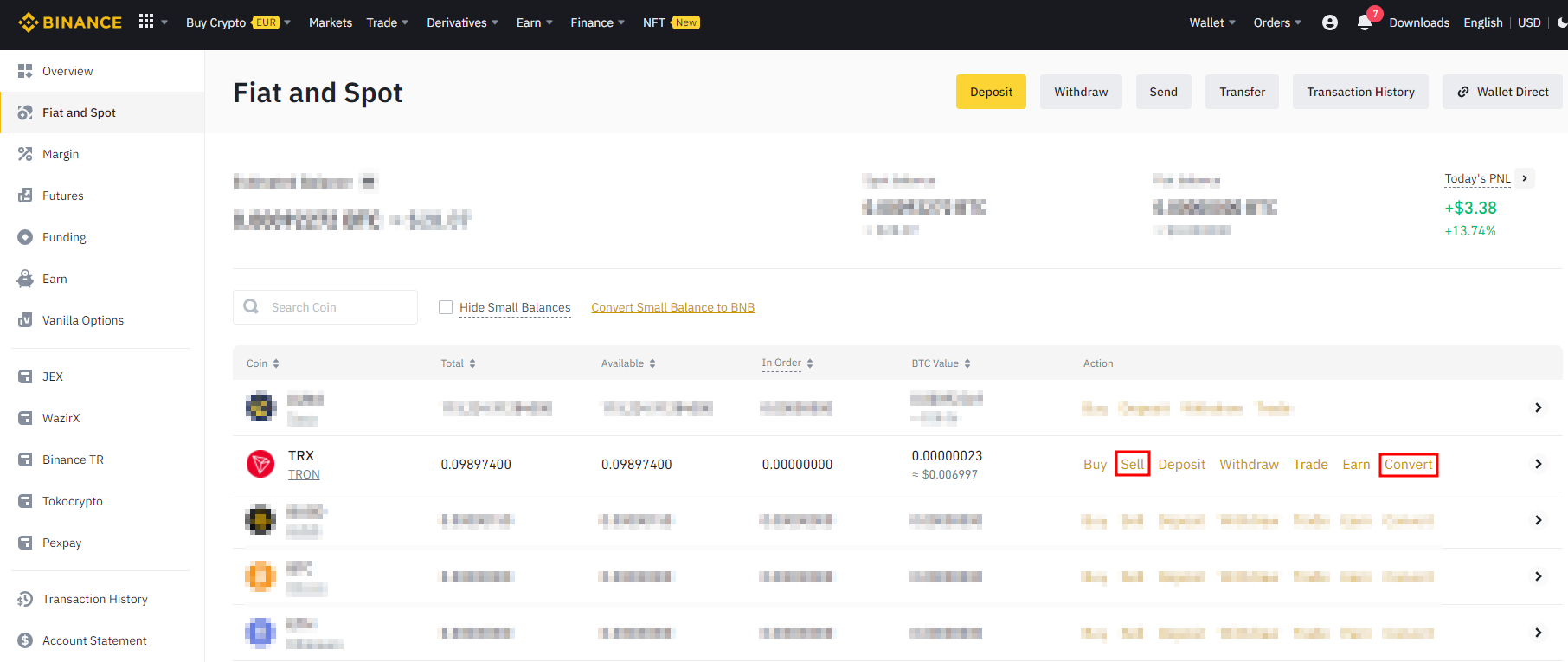
Task: Click the Binance logo
Action: (x=70, y=22)
